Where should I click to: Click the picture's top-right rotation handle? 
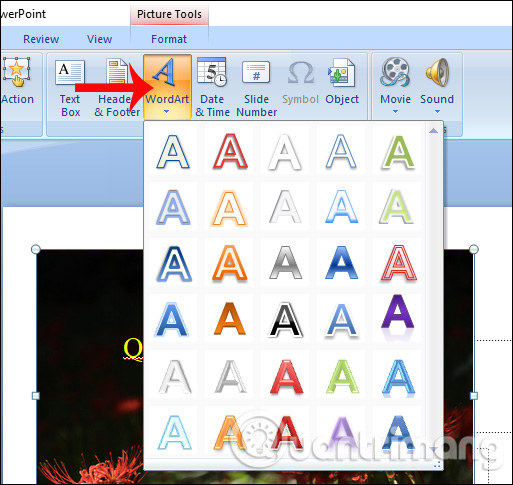point(474,249)
